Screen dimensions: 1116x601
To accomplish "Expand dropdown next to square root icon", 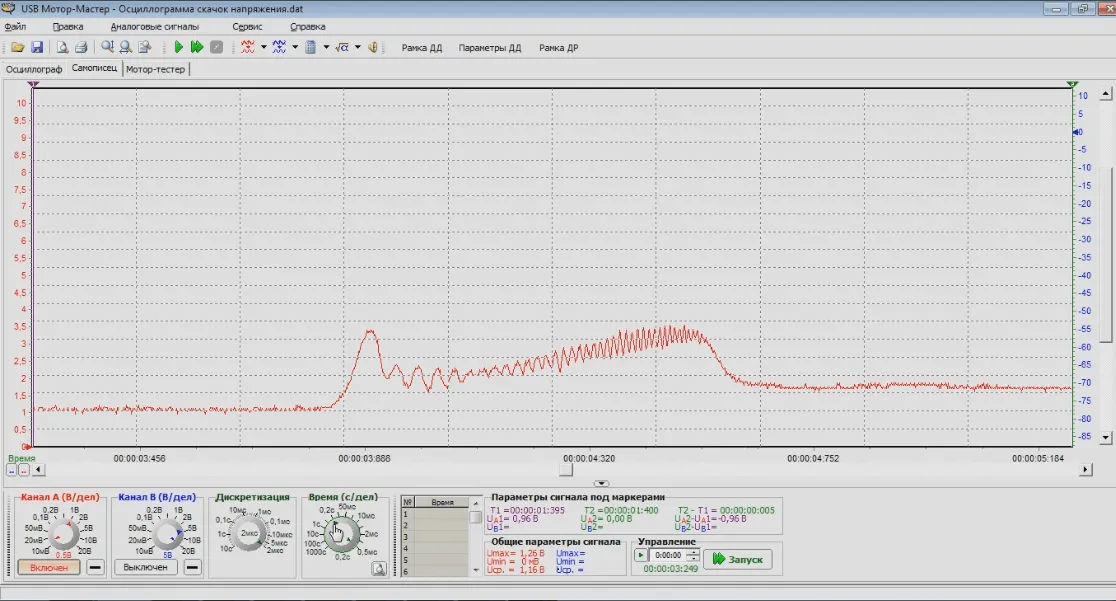I will tap(357, 47).
